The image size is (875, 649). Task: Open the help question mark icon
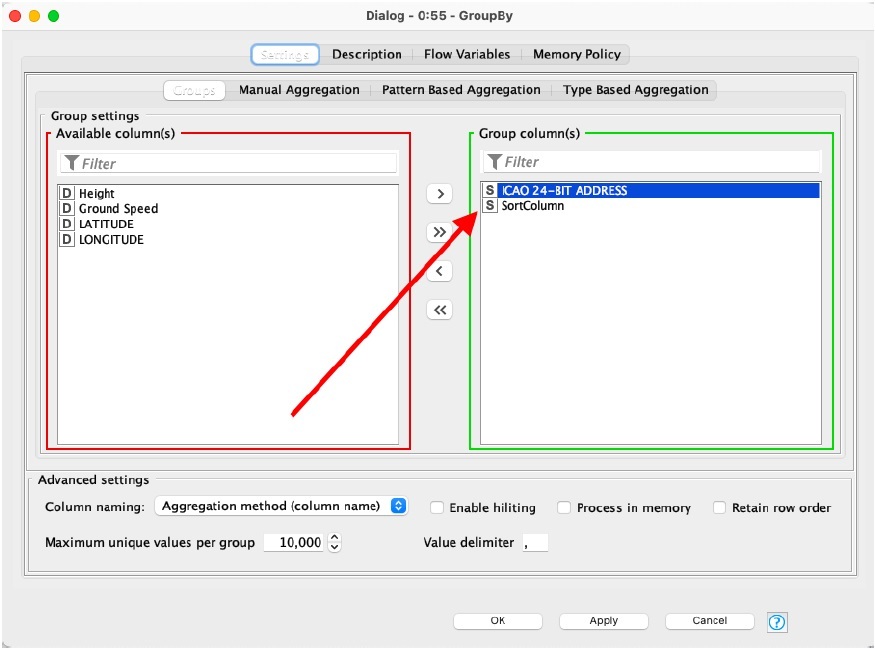click(777, 622)
